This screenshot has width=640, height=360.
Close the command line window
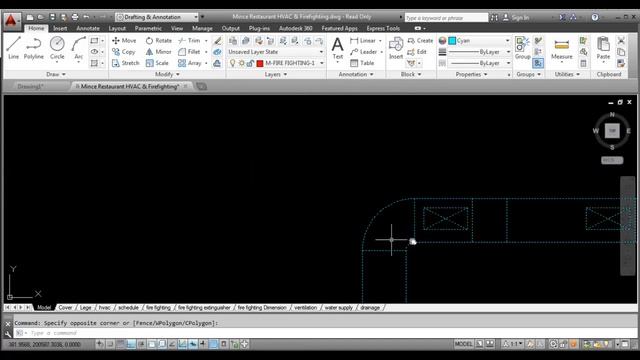[x=8, y=324]
